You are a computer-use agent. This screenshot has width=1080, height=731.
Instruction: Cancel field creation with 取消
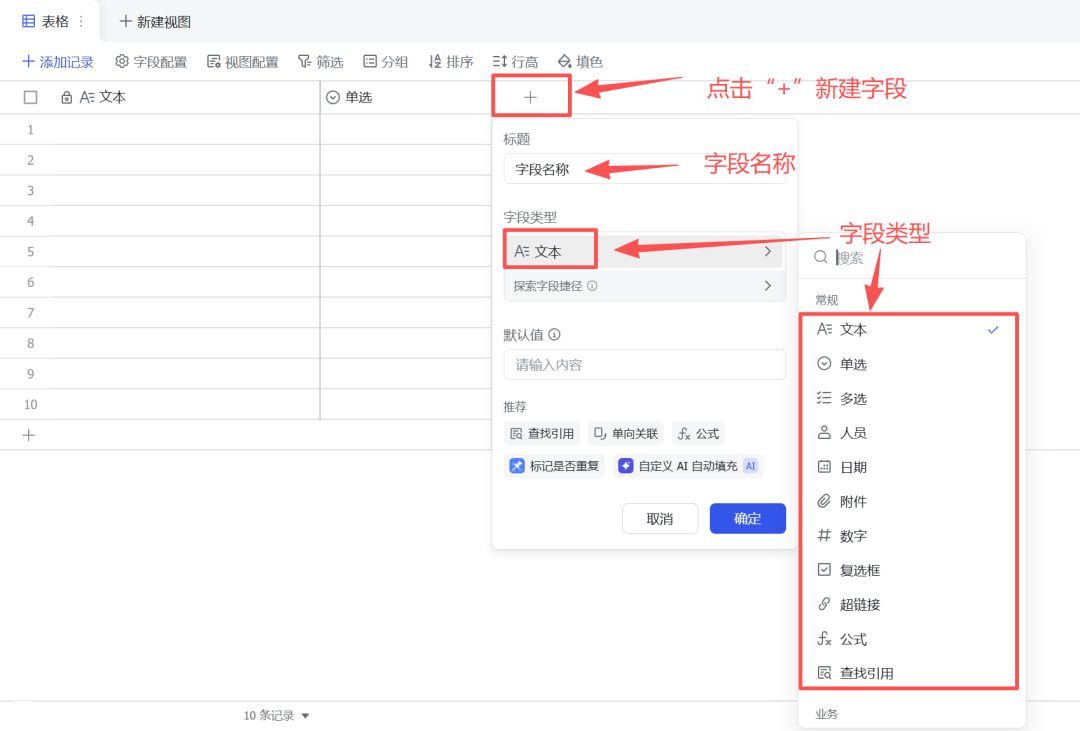[x=660, y=518]
